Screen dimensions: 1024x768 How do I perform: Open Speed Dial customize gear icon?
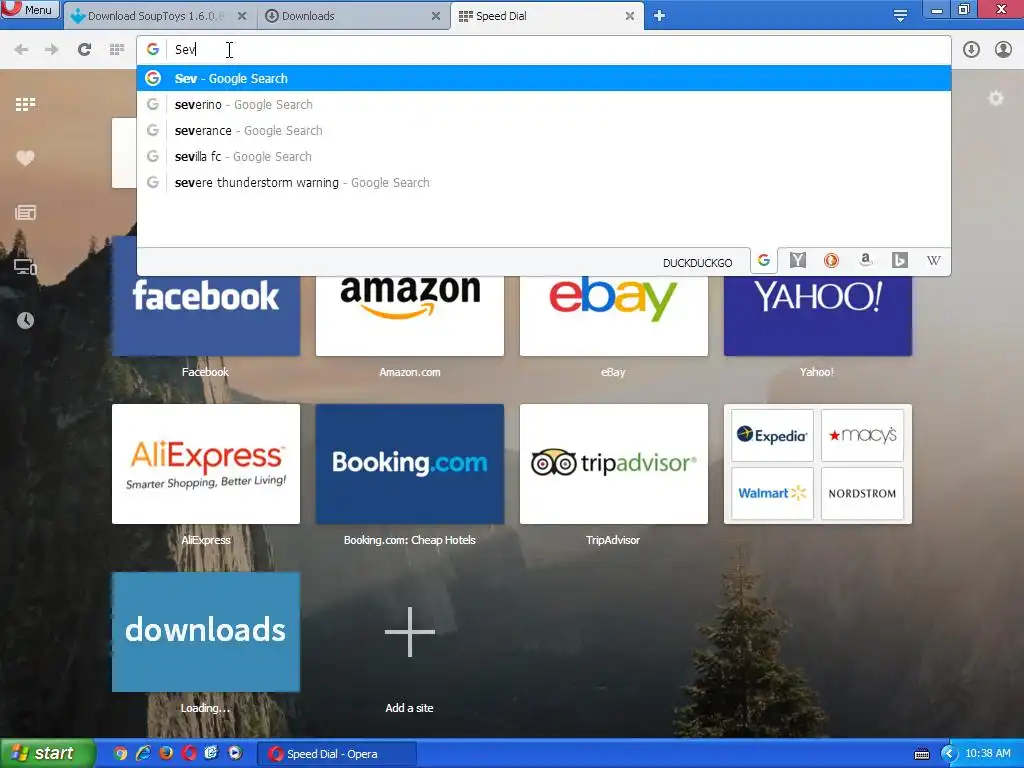point(995,99)
